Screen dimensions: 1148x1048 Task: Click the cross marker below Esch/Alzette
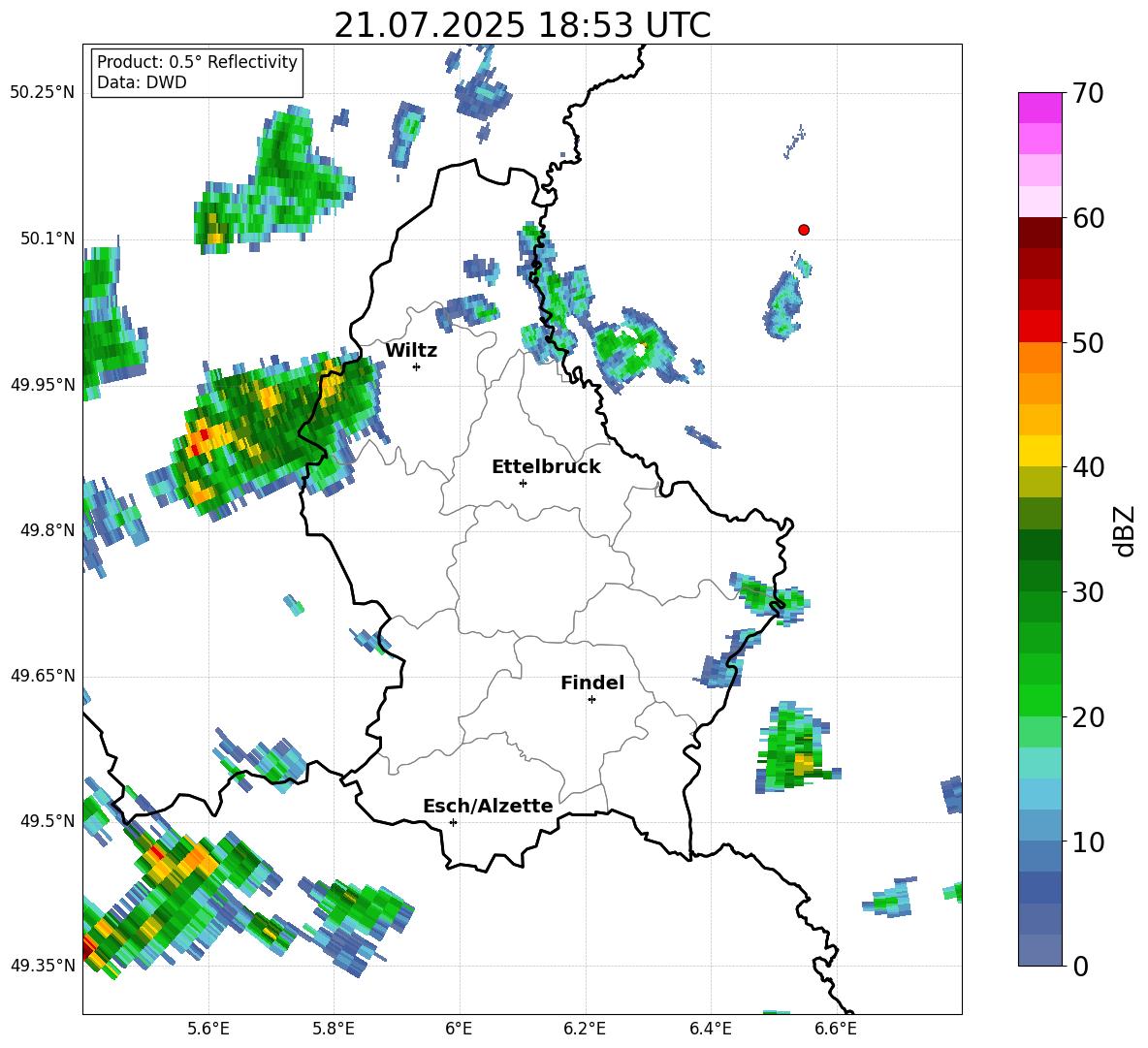tap(453, 822)
